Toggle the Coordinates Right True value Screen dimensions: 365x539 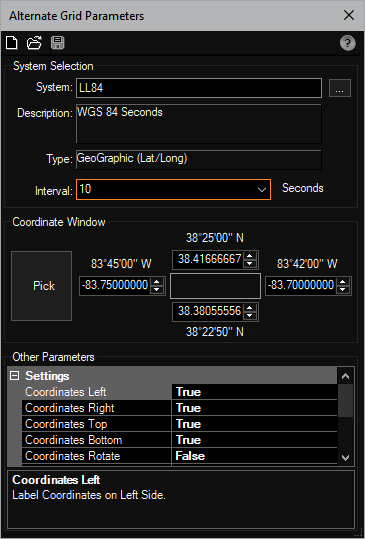pos(254,408)
